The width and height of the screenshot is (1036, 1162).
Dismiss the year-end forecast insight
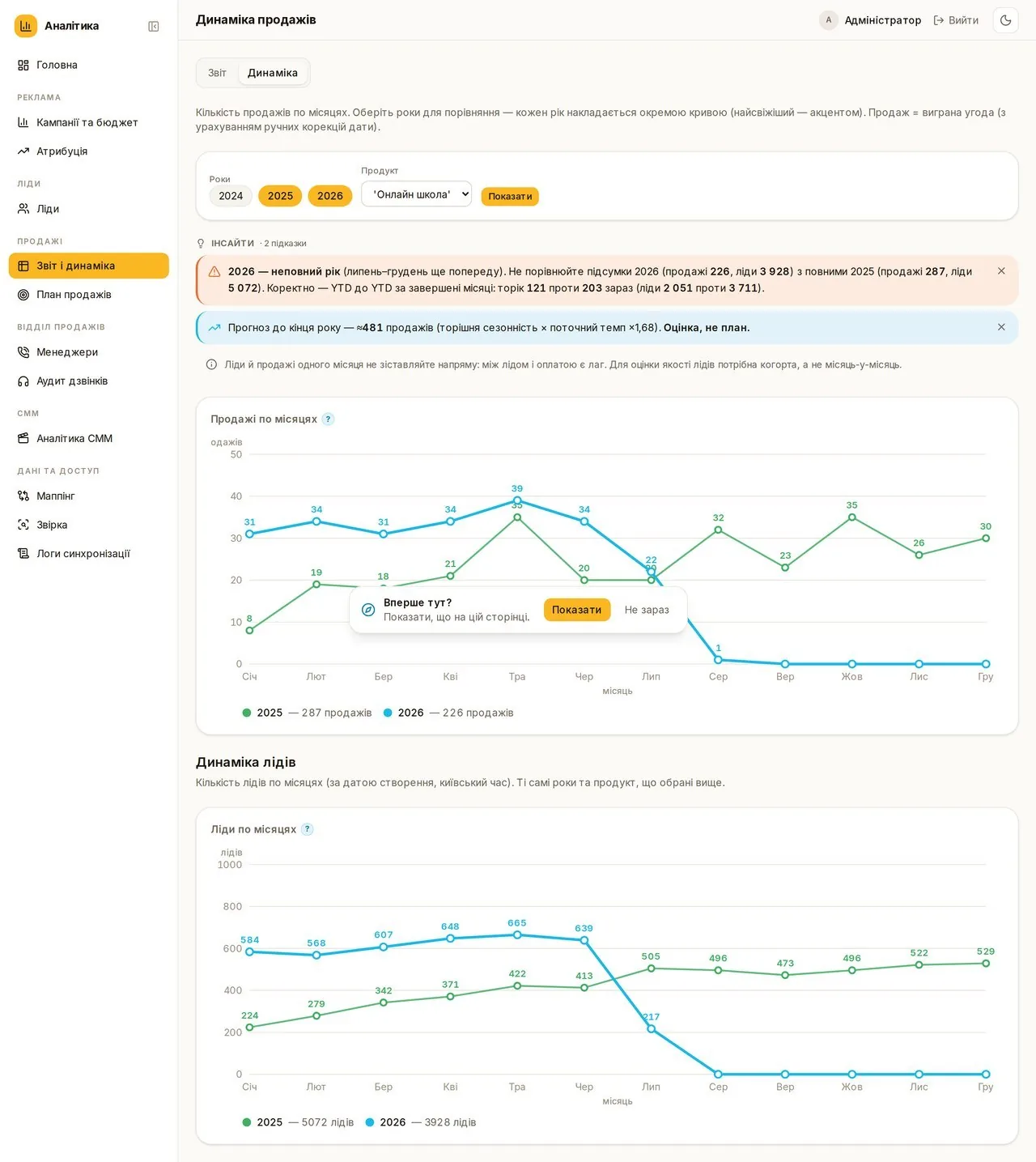[1001, 327]
